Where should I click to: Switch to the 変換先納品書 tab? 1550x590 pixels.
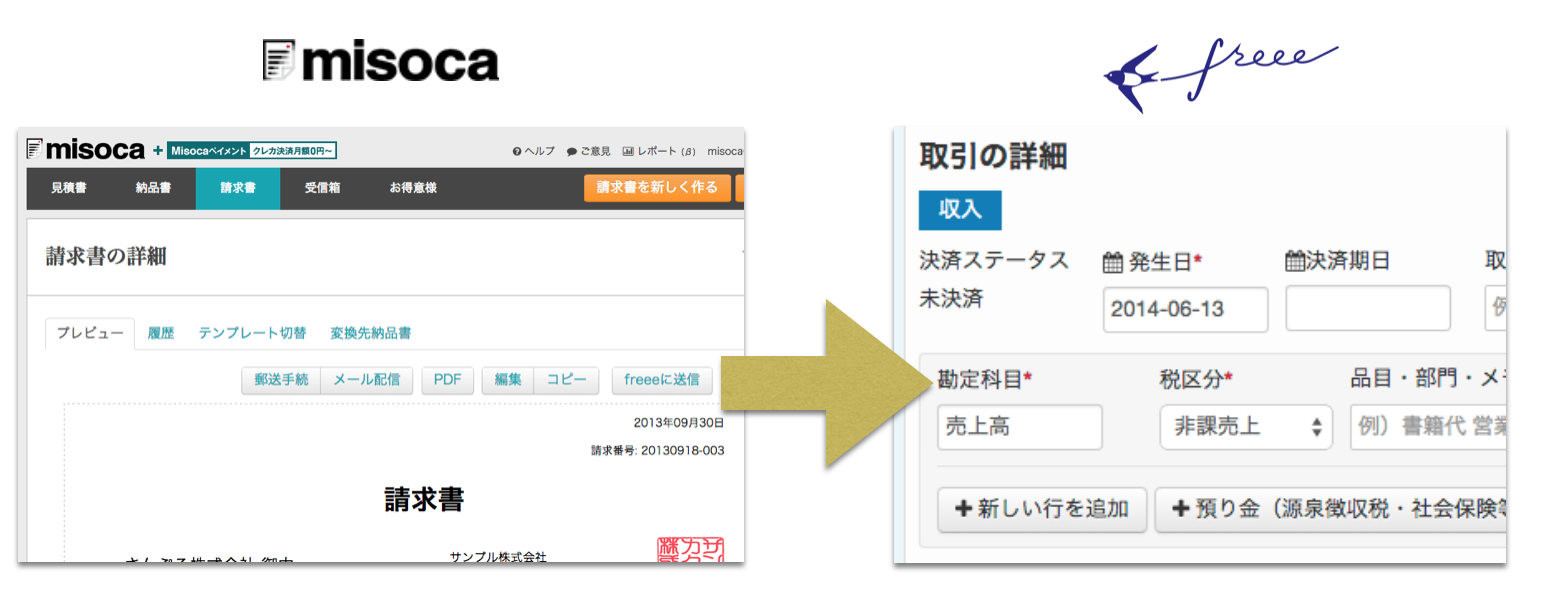[371, 333]
